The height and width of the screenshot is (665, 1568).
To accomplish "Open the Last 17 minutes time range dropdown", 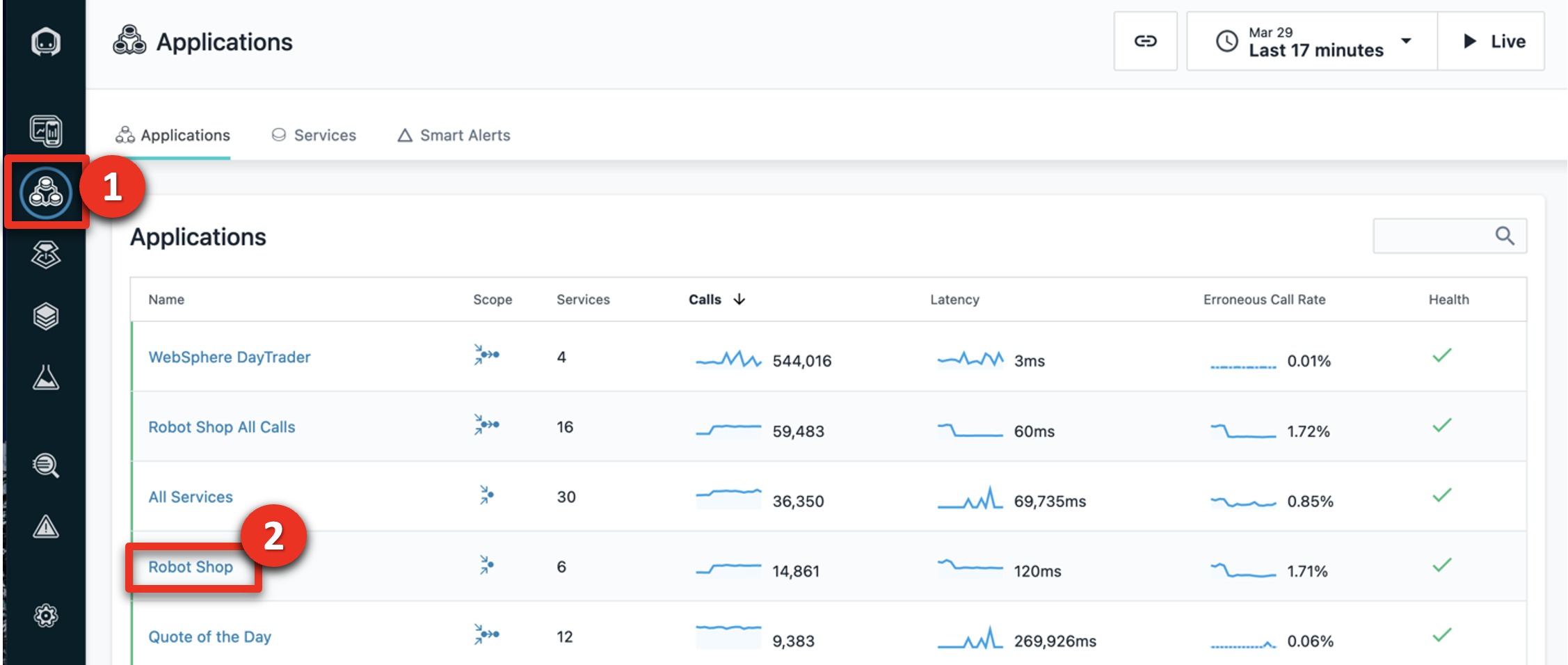I will (x=1312, y=41).
